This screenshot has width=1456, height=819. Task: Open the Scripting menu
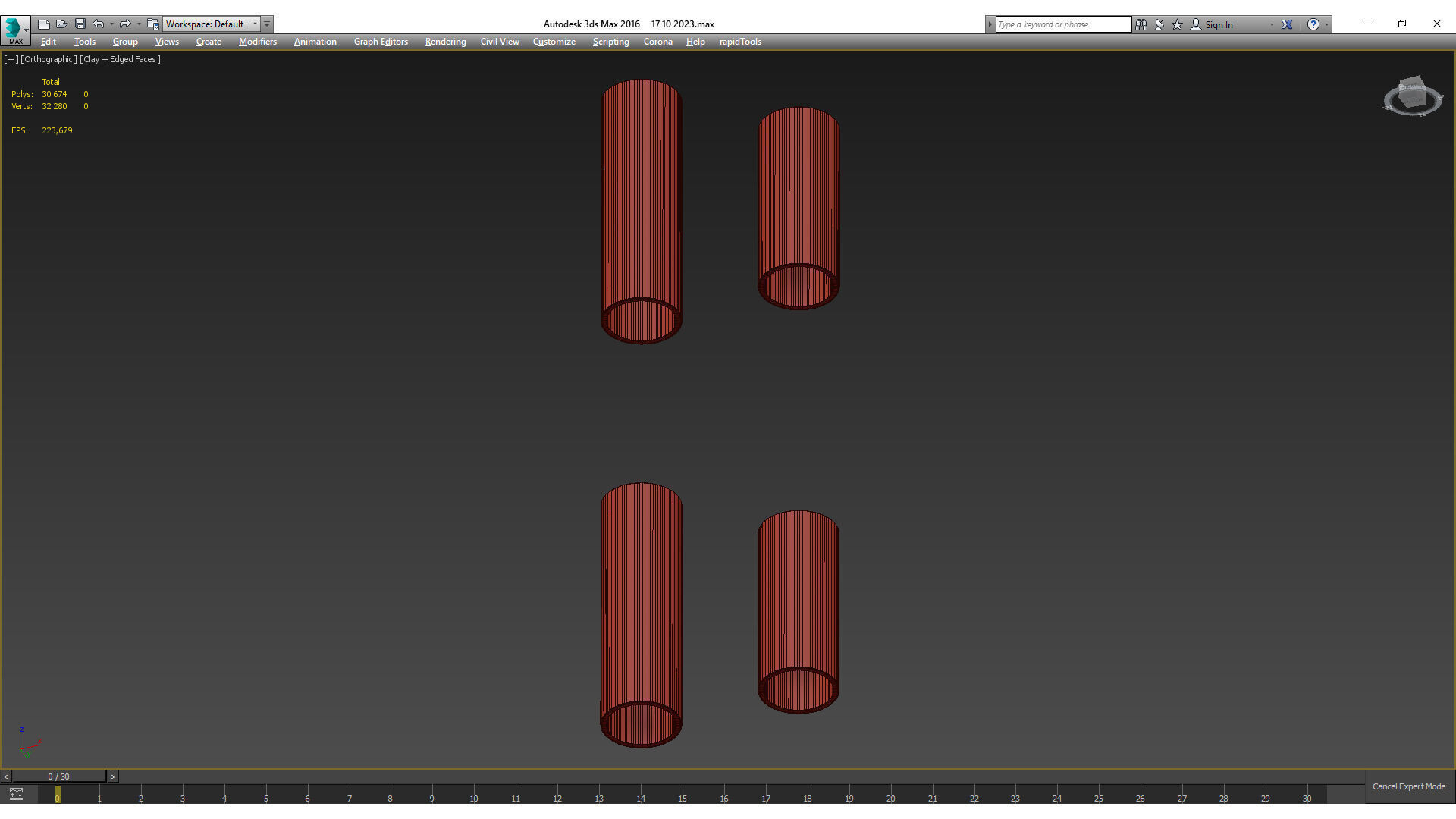pyautogui.click(x=611, y=42)
